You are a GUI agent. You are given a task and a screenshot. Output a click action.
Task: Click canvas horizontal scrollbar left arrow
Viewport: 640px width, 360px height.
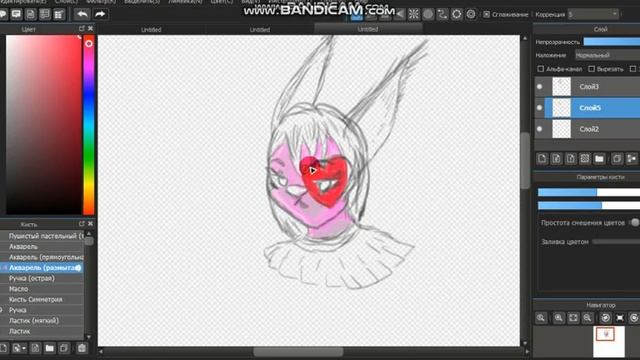[x=101, y=351]
